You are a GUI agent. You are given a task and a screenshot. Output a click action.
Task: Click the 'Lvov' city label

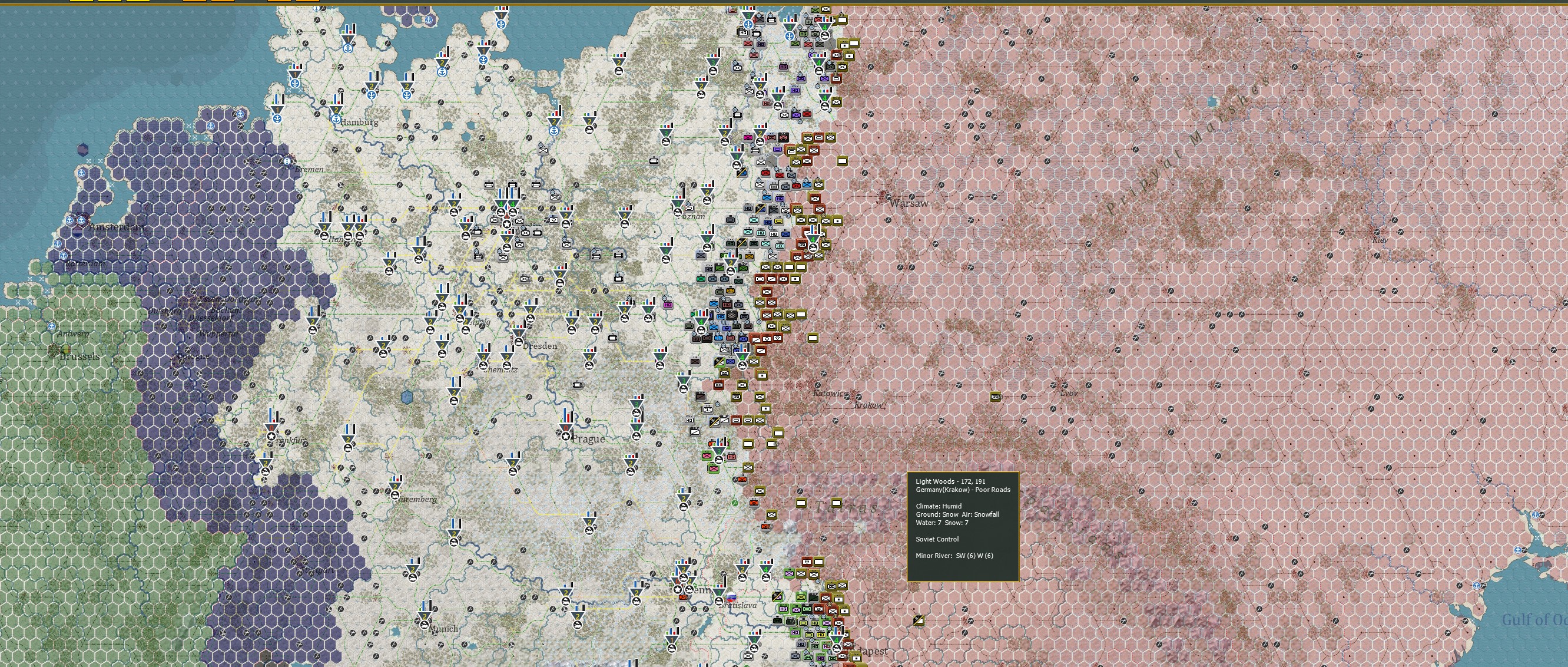1069,393
